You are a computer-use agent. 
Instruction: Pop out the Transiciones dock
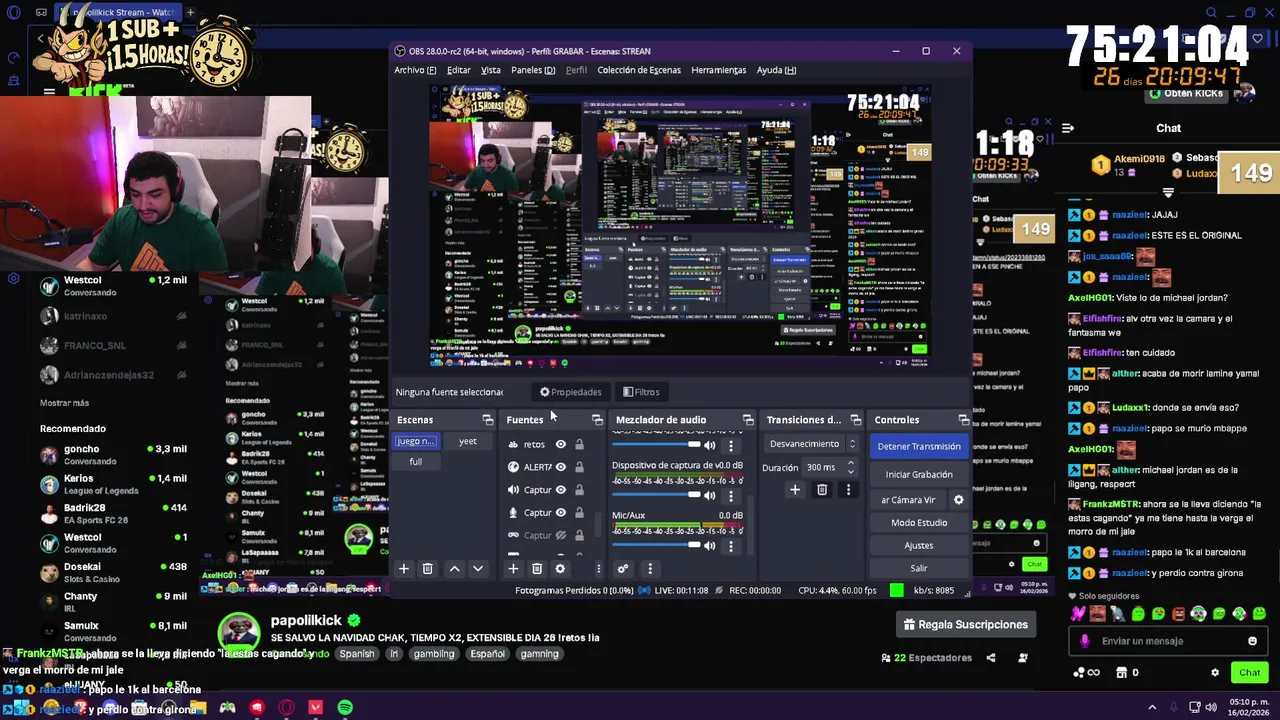855,420
